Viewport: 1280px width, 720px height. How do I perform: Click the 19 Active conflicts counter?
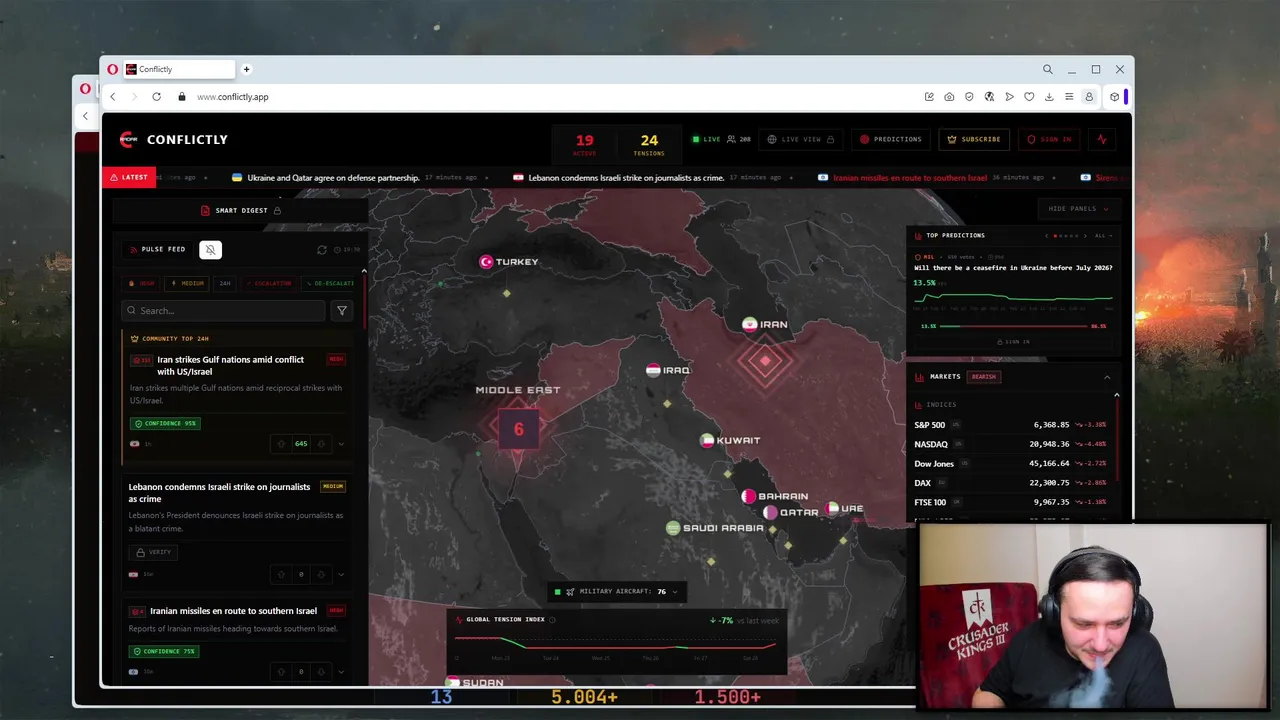pos(585,144)
